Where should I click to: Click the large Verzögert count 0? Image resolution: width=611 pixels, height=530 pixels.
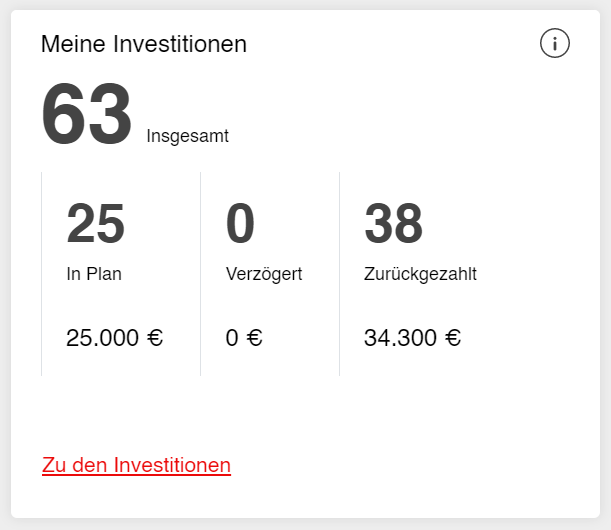pos(240,223)
